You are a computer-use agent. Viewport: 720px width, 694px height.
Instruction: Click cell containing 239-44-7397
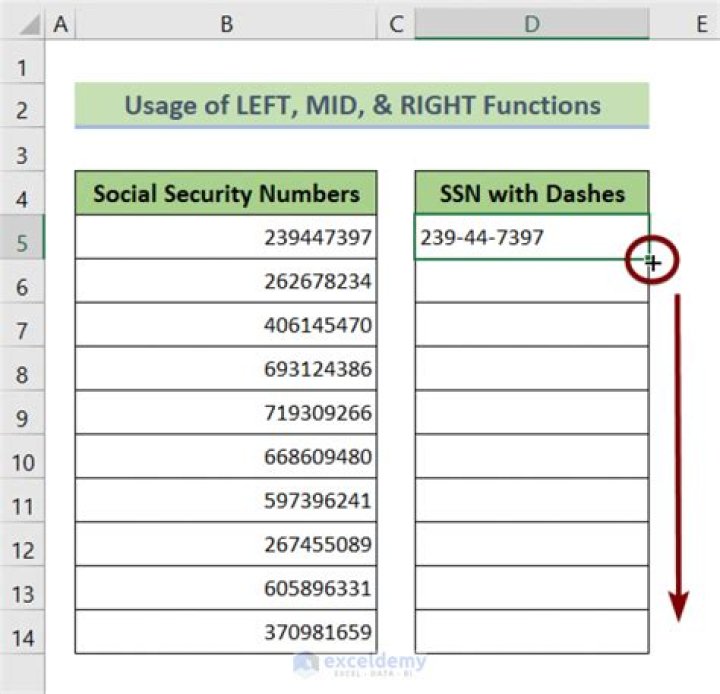tap(531, 238)
